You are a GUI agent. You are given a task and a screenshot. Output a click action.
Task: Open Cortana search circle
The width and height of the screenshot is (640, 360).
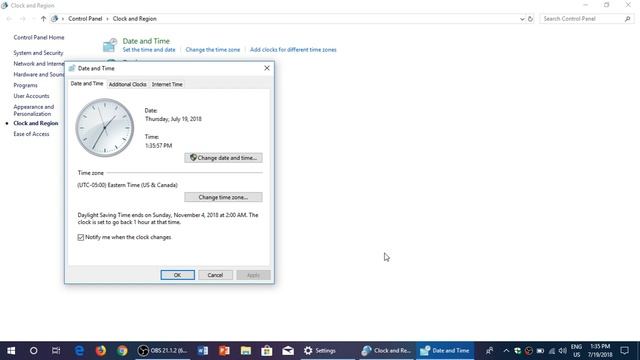click(x=33, y=351)
